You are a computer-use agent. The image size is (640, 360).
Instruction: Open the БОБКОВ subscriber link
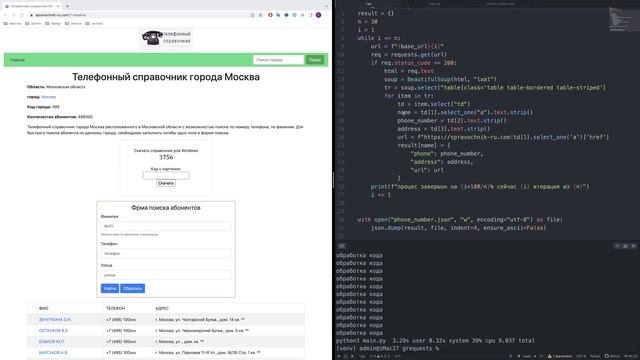[x=51, y=342]
